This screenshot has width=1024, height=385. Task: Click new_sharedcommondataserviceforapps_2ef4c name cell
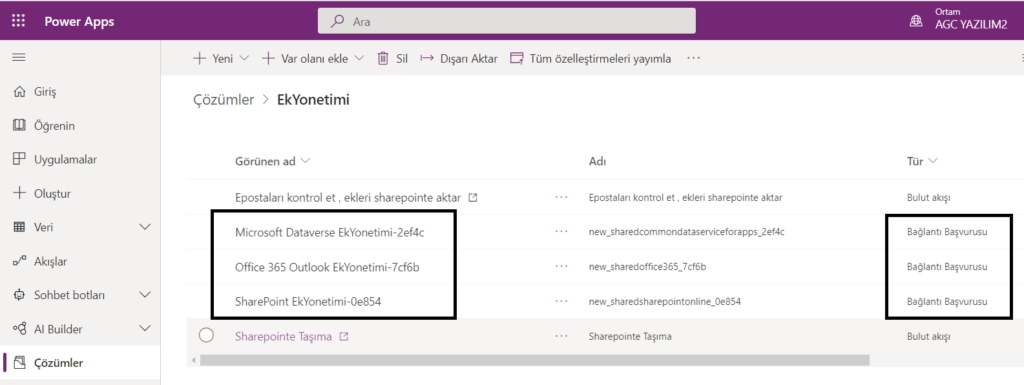[686, 232]
